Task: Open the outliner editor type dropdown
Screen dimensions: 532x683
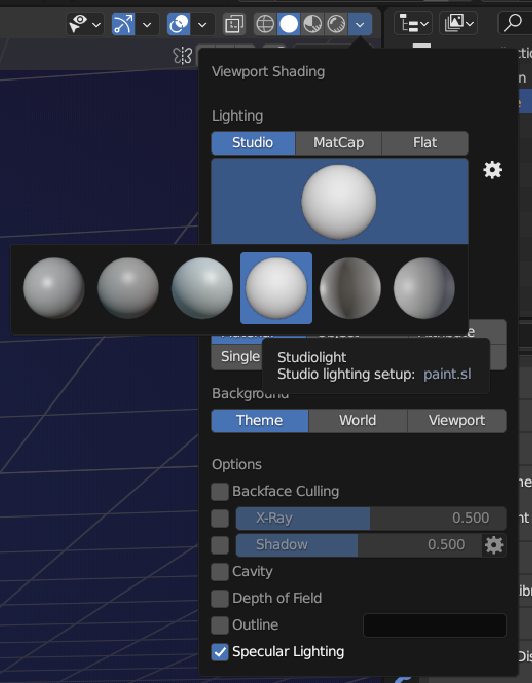Action: click(x=413, y=24)
